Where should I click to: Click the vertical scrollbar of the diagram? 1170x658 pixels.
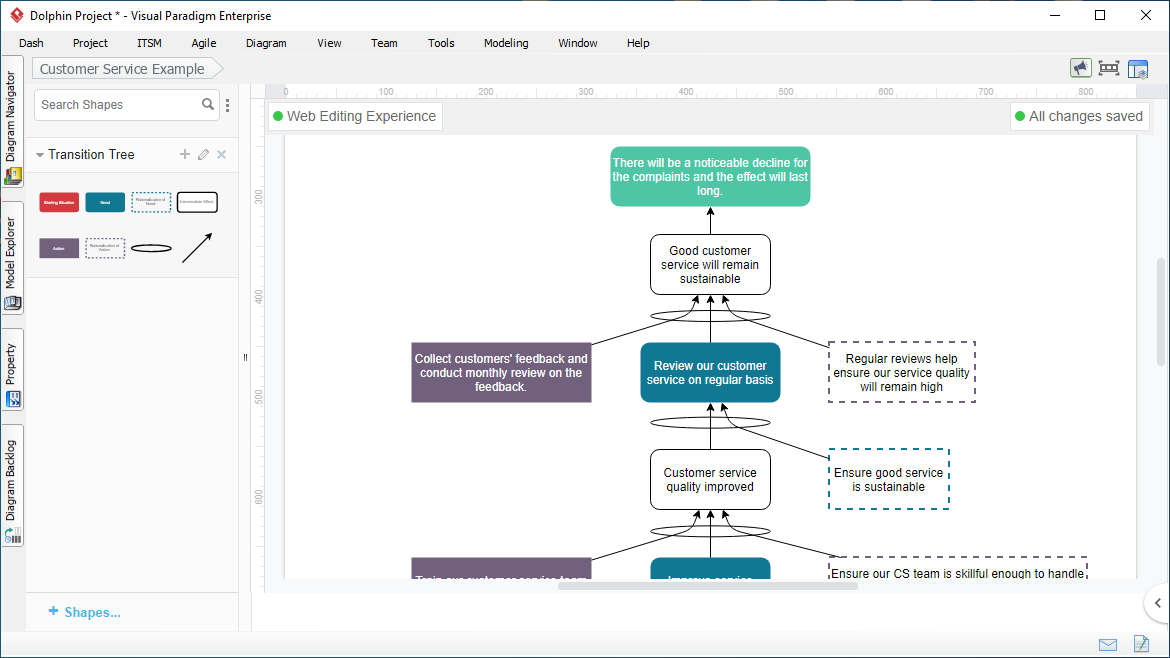pyautogui.click(x=1160, y=311)
